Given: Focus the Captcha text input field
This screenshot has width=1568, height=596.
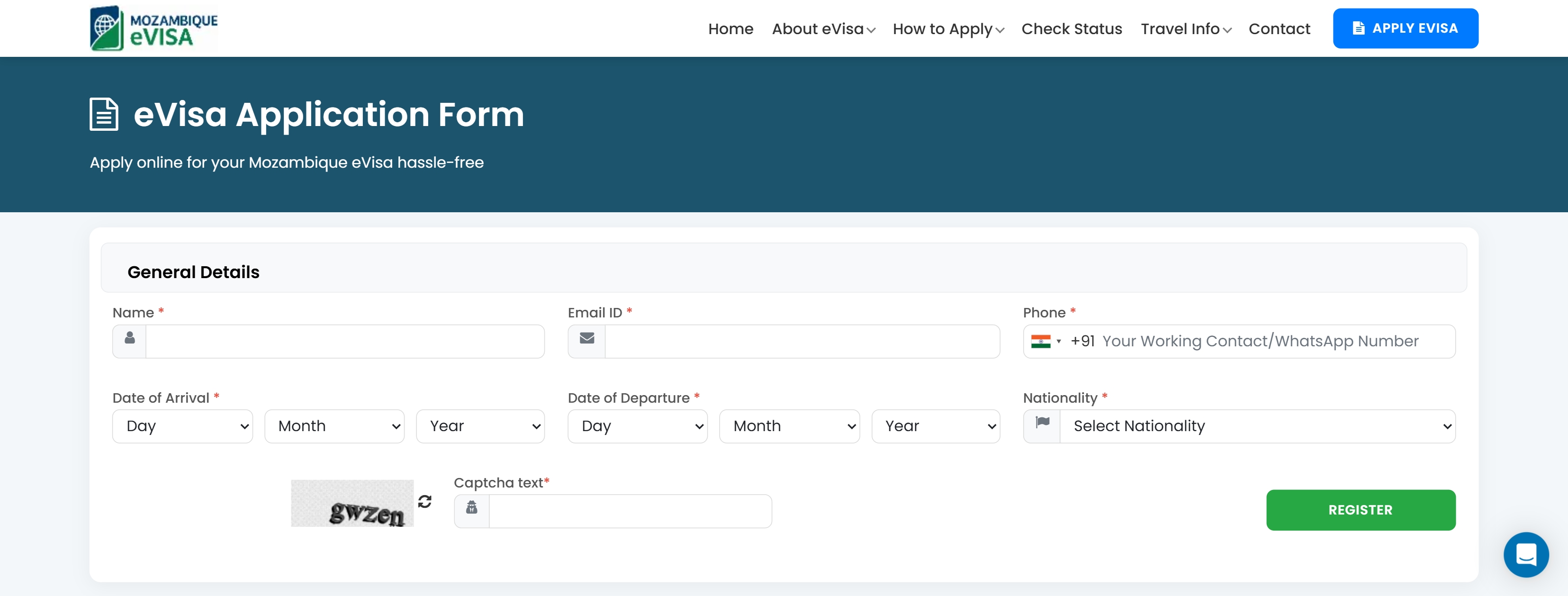Looking at the screenshot, I should click(630, 511).
